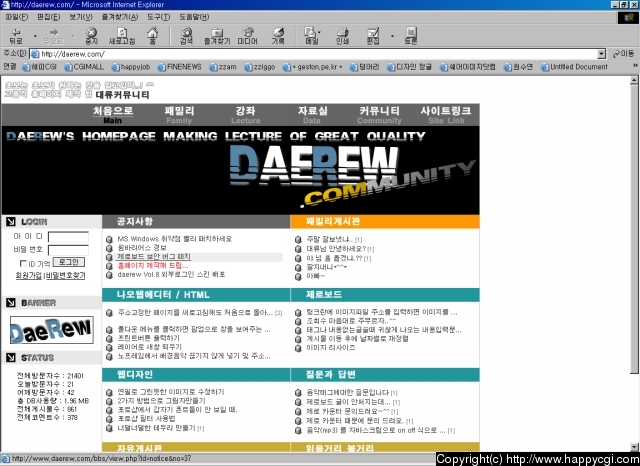Open the 즐겨찾기(A) menu
The width and height of the screenshot is (640, 466).
tap(120, 17)
